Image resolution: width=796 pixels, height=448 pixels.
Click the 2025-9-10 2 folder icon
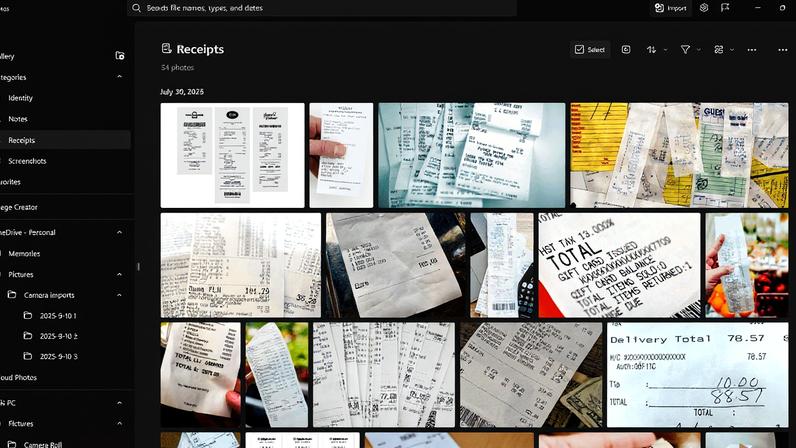(x=28, y=336)
